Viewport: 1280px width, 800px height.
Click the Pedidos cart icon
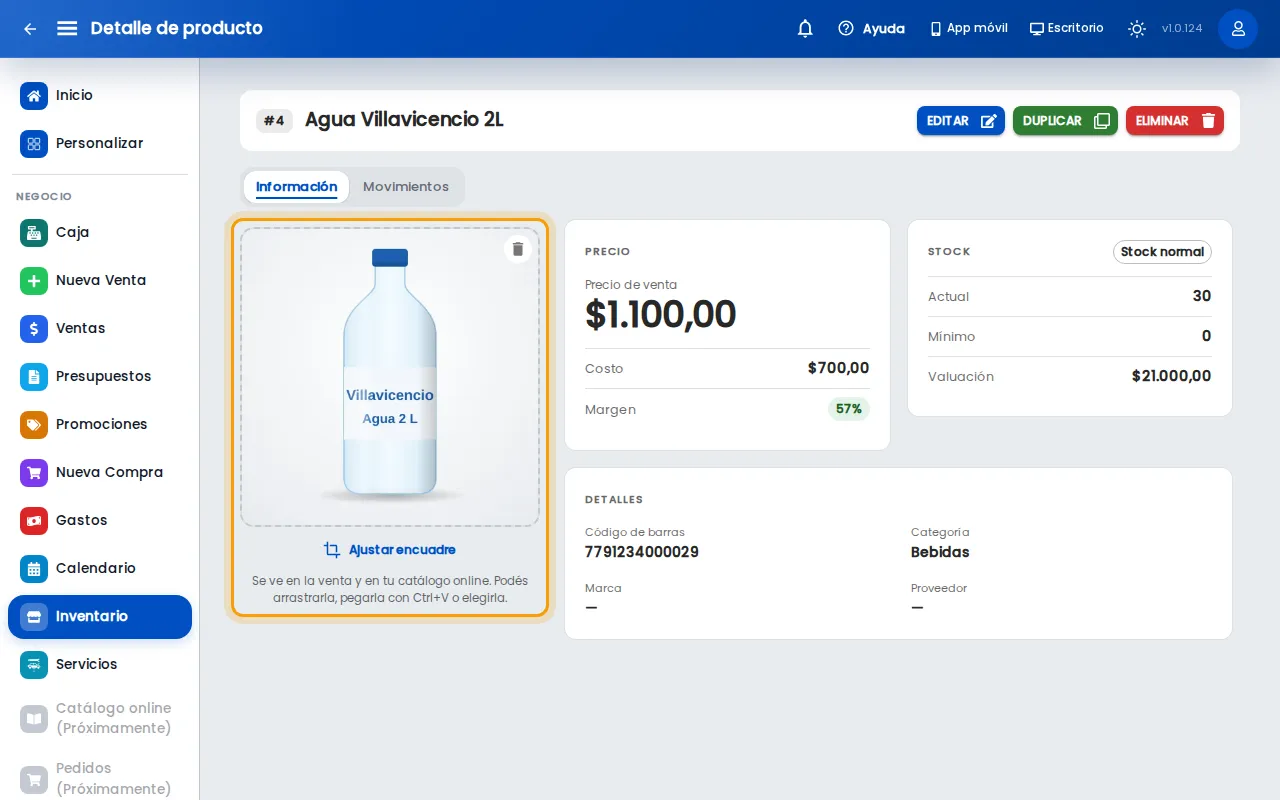click(x=34, y=778)
